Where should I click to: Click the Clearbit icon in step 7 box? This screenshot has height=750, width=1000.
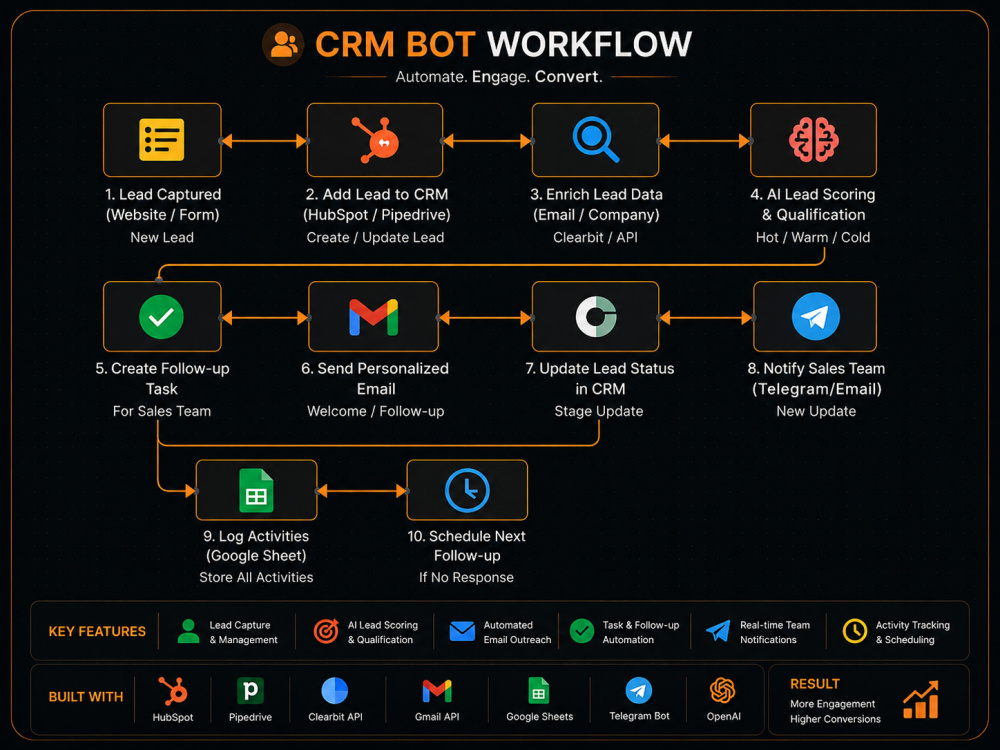coord(596,317)
